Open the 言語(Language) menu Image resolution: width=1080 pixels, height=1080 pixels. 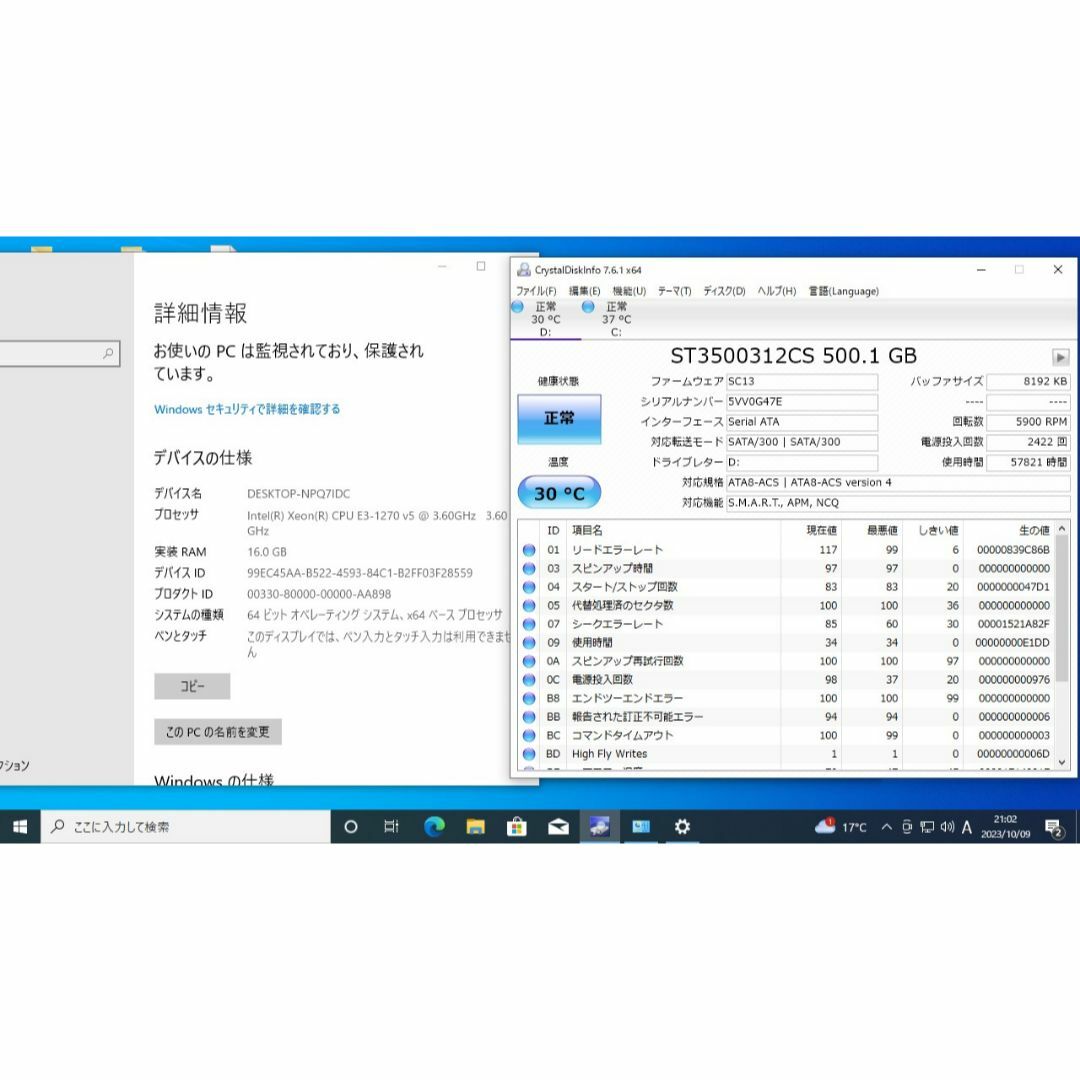coord(843,291)
